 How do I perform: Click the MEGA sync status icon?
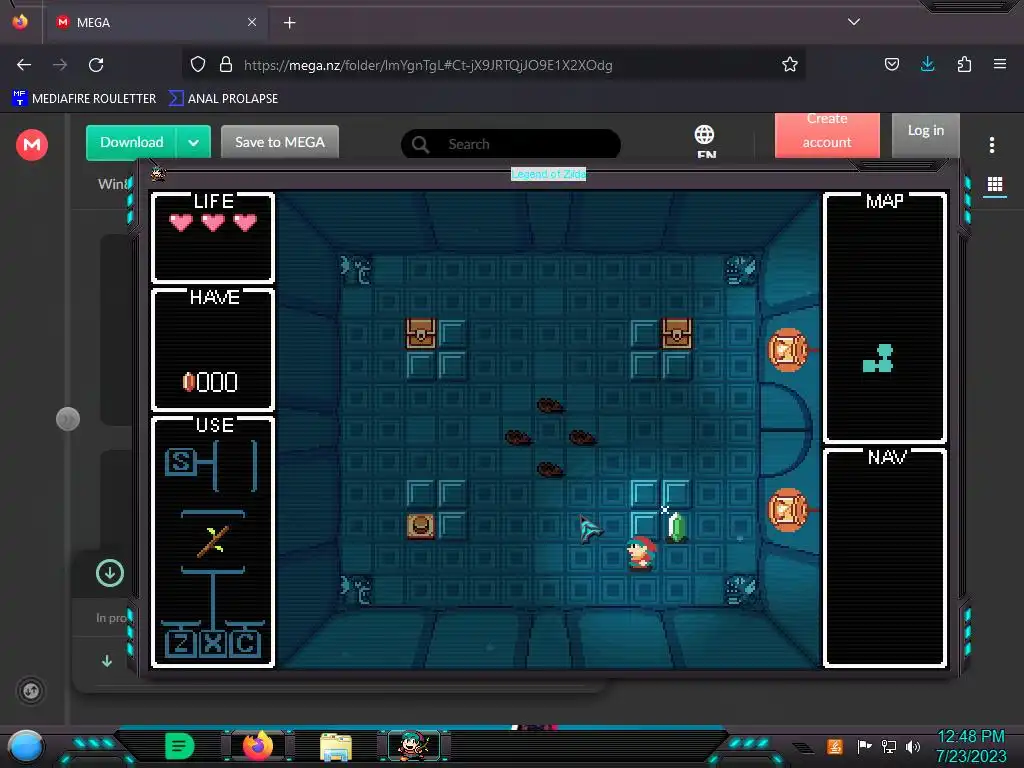[x=31, y=690]
